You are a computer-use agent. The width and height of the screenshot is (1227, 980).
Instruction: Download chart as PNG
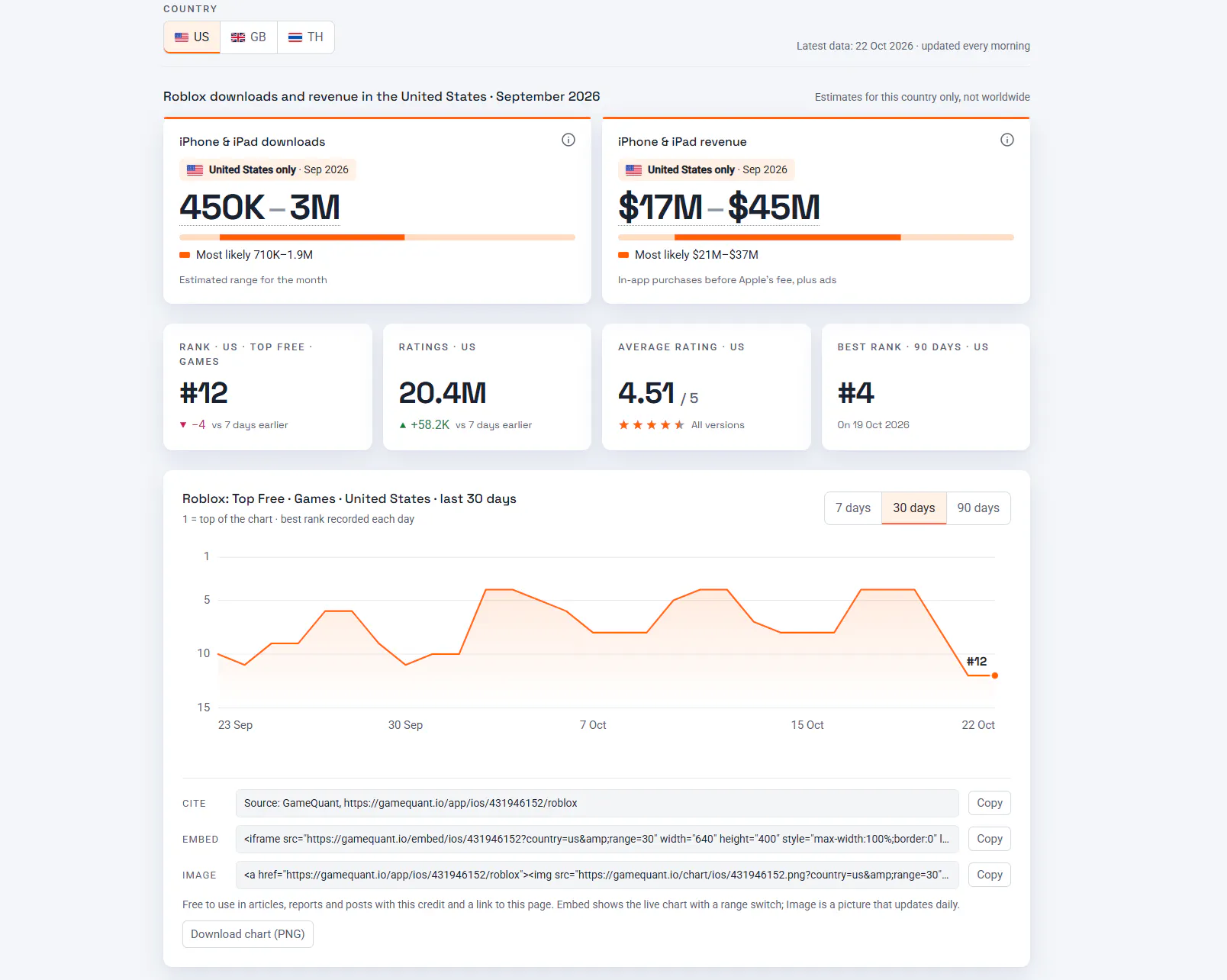[x=248, y=934]
